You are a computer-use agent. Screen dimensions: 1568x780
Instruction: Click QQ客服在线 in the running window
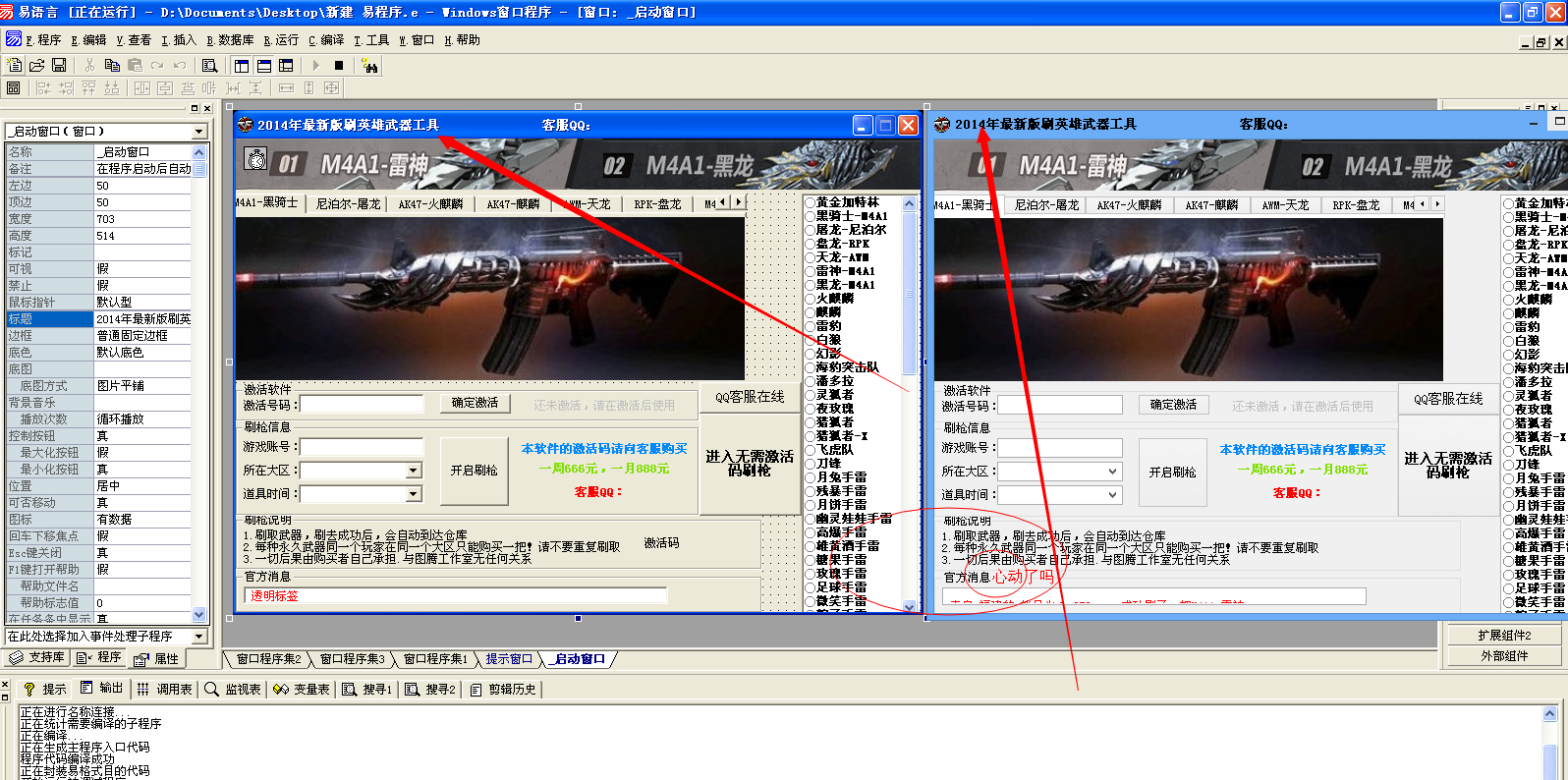[x=1448, y=399]
